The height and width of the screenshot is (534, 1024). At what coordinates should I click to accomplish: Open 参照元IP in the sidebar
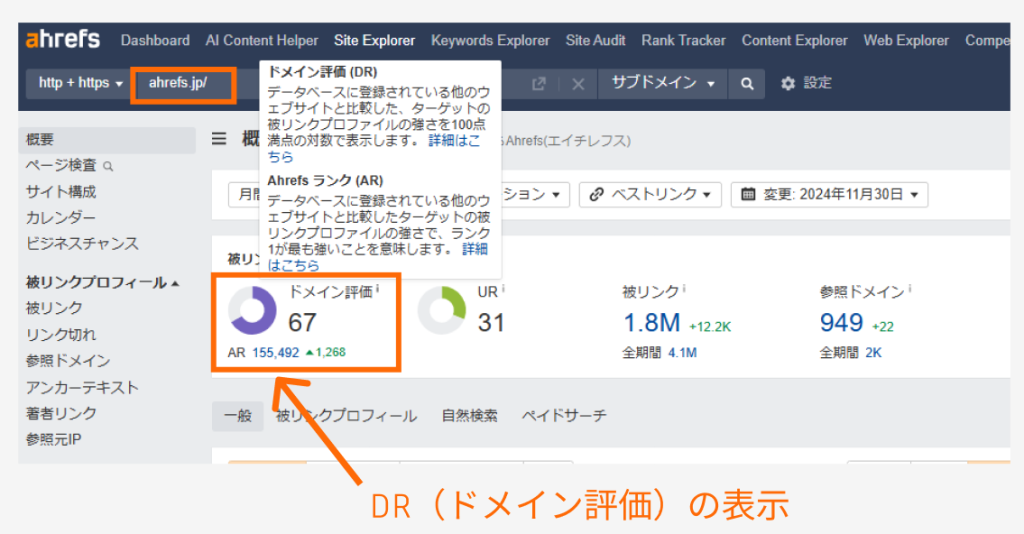pos(54,440)
